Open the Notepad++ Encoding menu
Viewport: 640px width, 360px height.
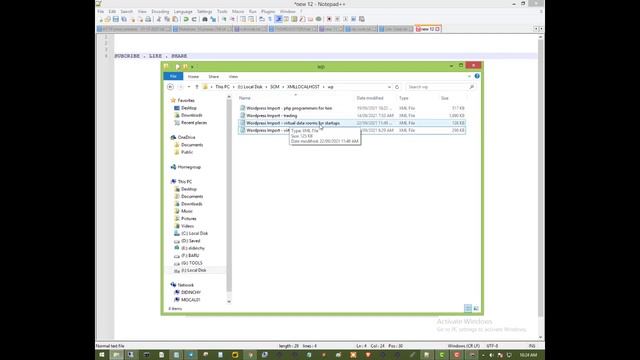(x=160, y=11)
